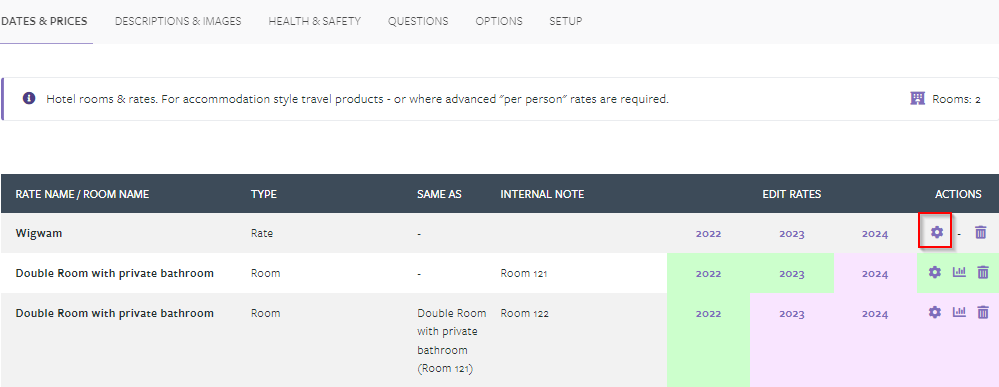View bar chart for Room 122

coord(959,312)
